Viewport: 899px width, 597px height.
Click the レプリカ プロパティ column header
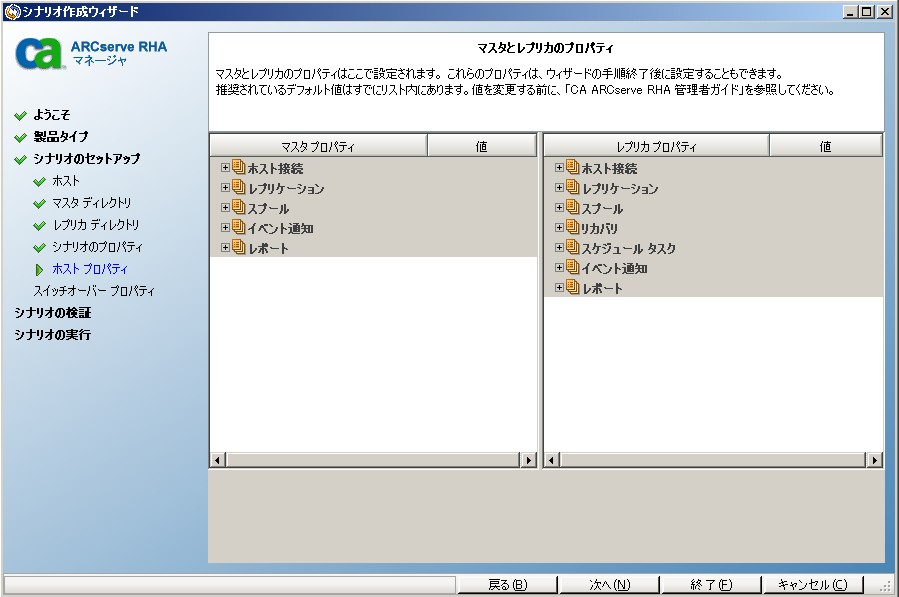coord(656,146)
